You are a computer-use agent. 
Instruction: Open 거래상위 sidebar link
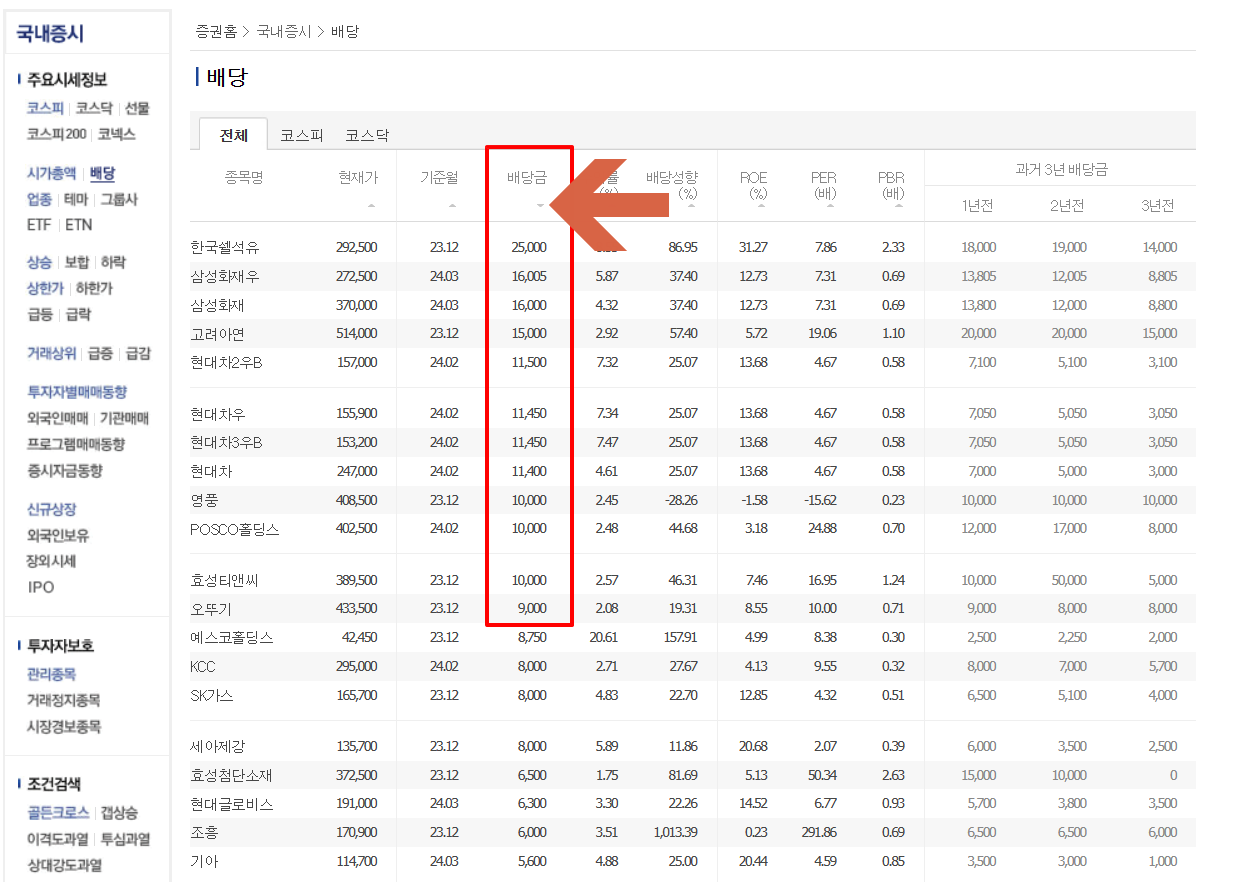[x=51, y=353]
